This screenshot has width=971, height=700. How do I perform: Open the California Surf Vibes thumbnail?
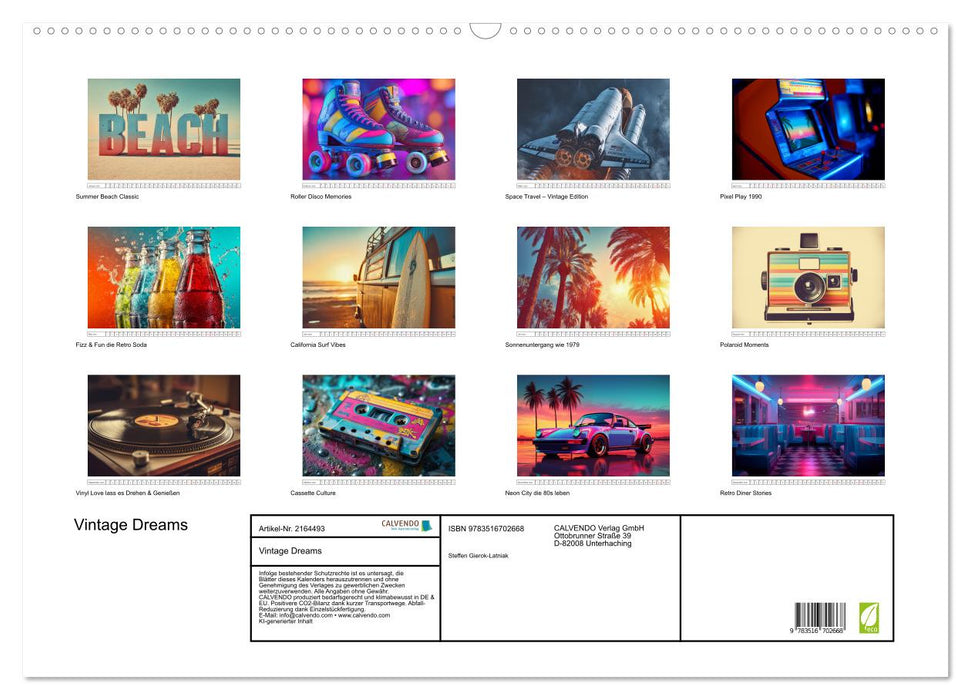point(378,277)
